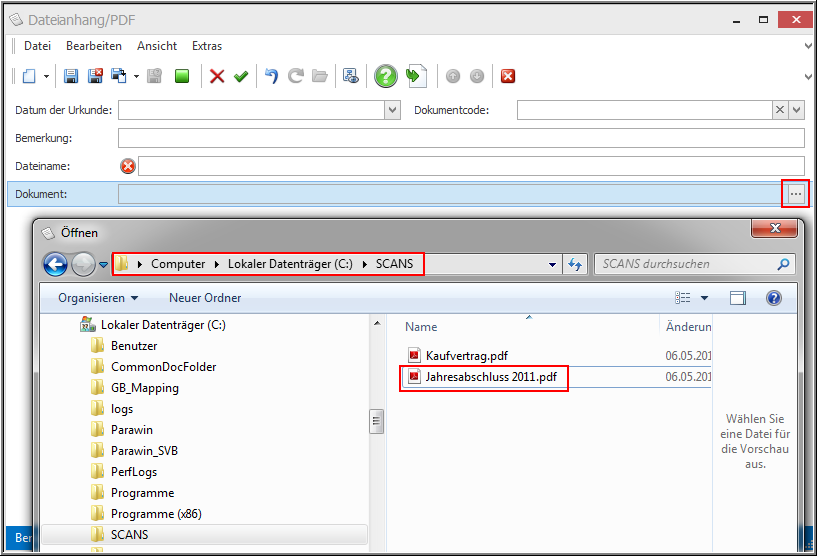The width and height of the screenshot is (817, 556).
Task: Click the Bemerkung input field
Action: 460,138
